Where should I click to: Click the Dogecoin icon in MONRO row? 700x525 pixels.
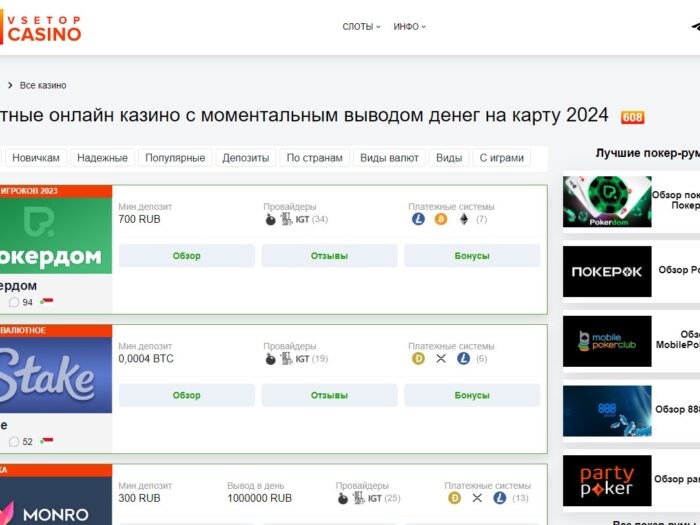(454, 498)
